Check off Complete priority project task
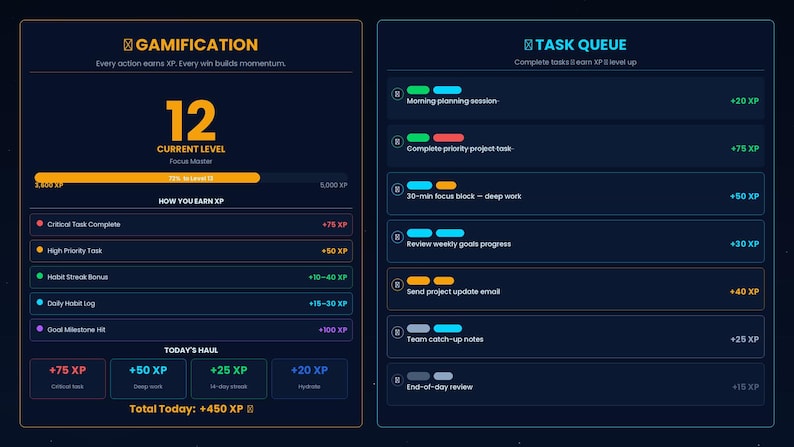Image resolution: width=794 pixels, height=447 pixels. [x=398, y=141]
